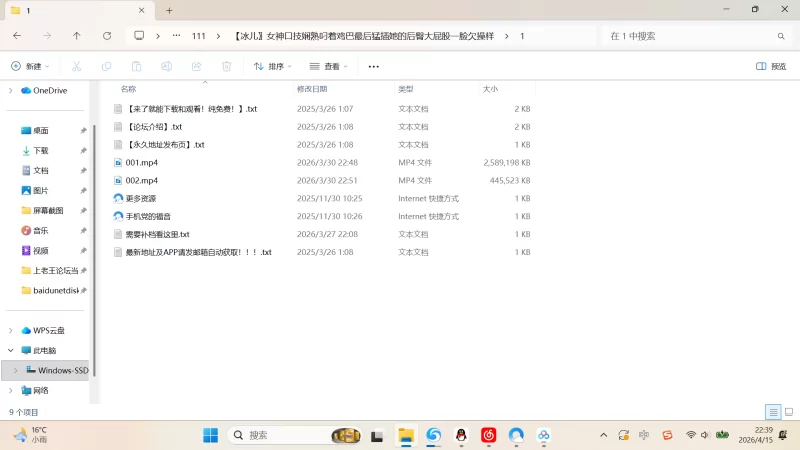Click the Cut scissors icon in toolbar
The height and width of the screenshot is (450, 800).
(76, 66)
